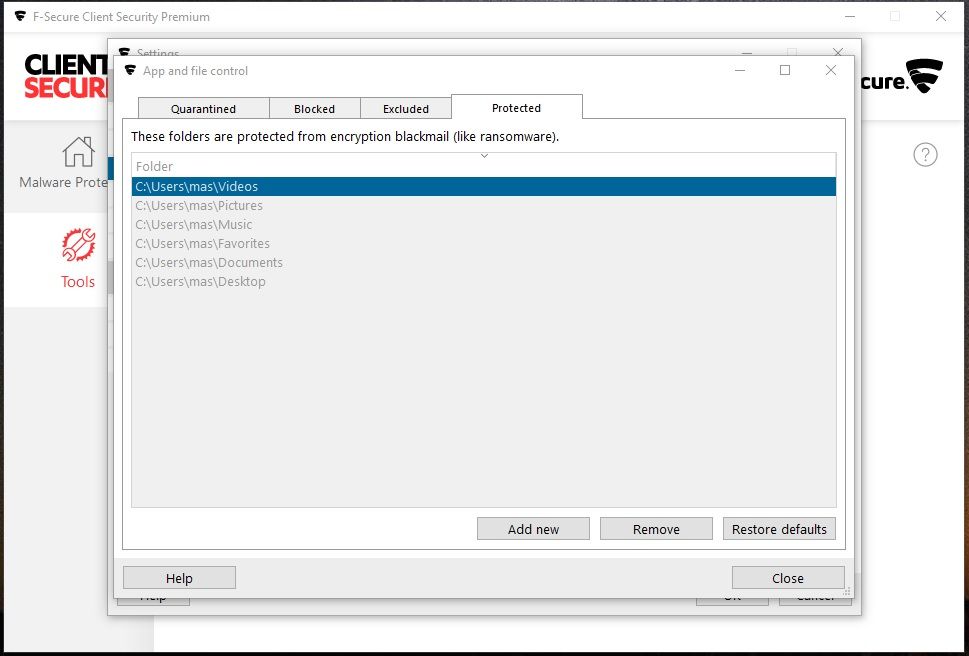This screenshot has height=656, width=969.
Task: Minimize the App and file control window
Action: (x=740, y=70)
